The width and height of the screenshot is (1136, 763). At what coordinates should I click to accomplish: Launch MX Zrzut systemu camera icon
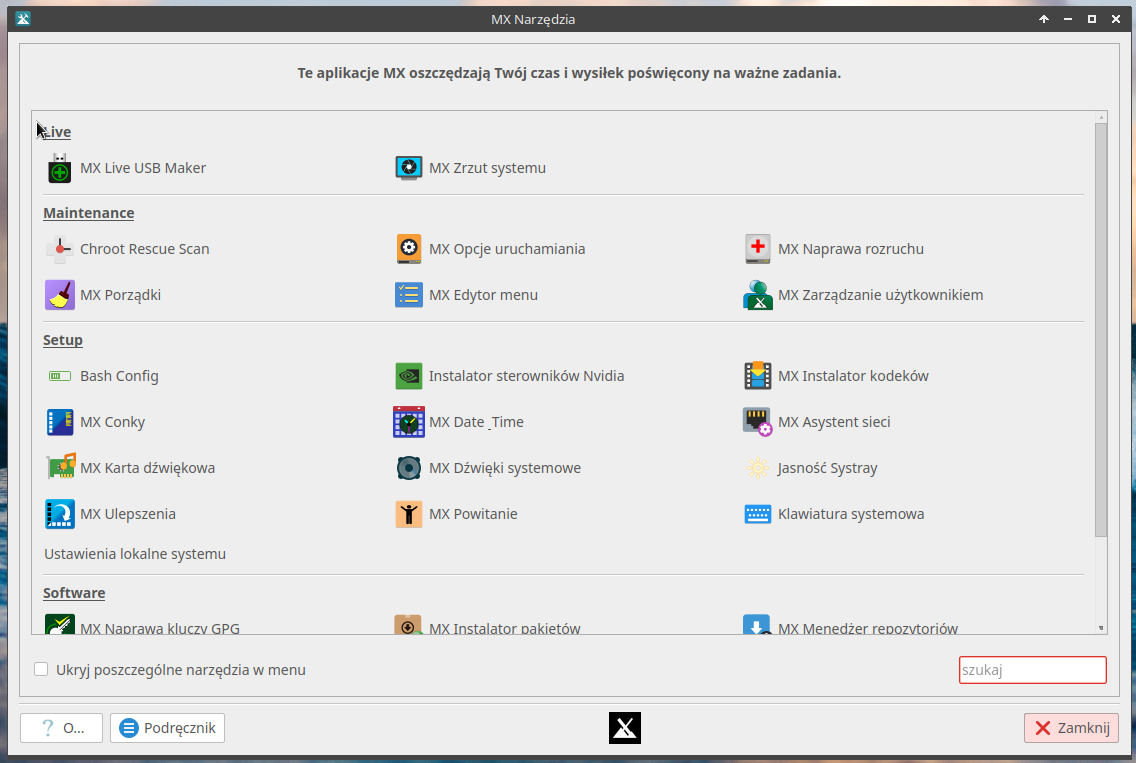(409, 168)
